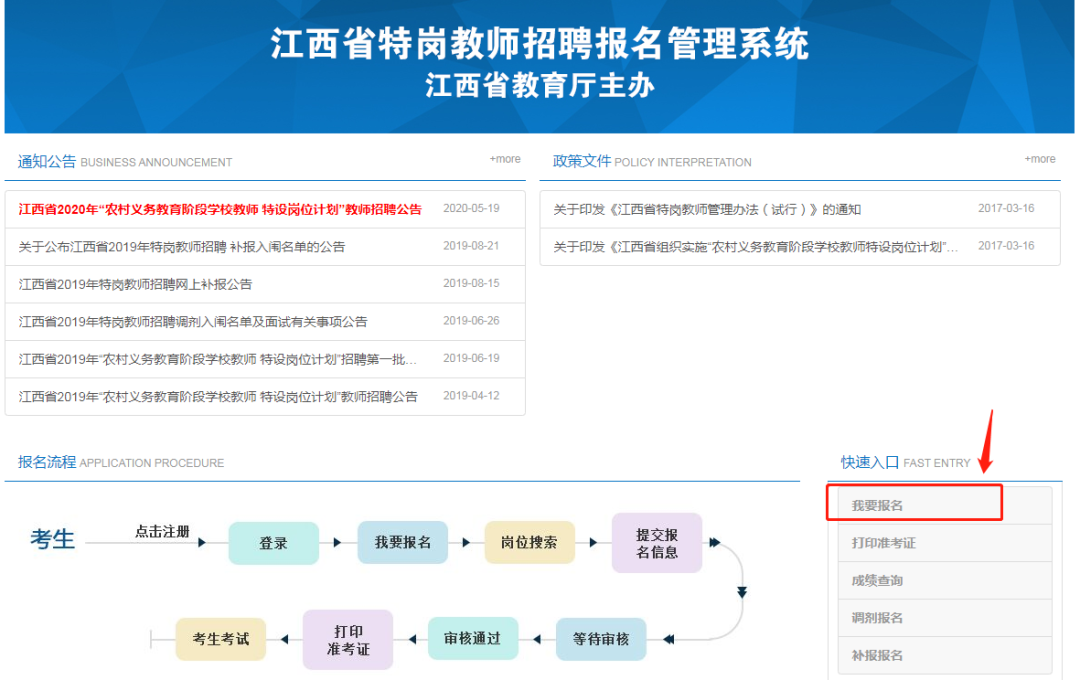Click the 点击注册 label in flowchart
Image resolution: width=1080 pixels, height=680 pixels.
tap(162, 532)
